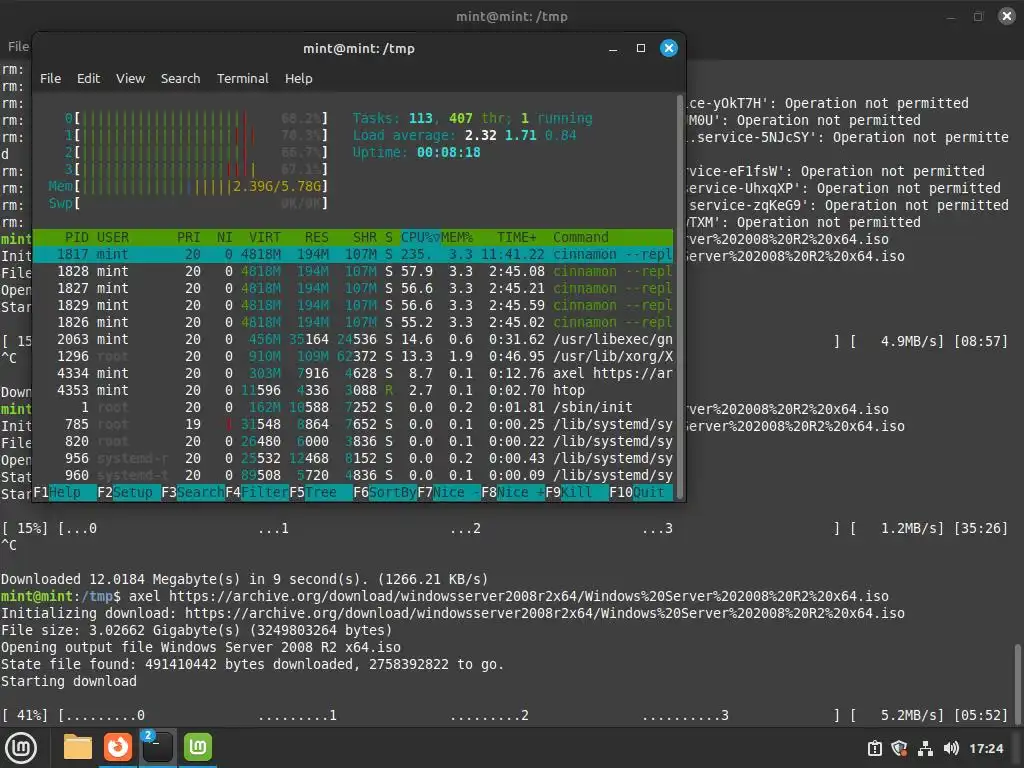
Task: Click F3 Search in htop footer
Action: [193, 492]
